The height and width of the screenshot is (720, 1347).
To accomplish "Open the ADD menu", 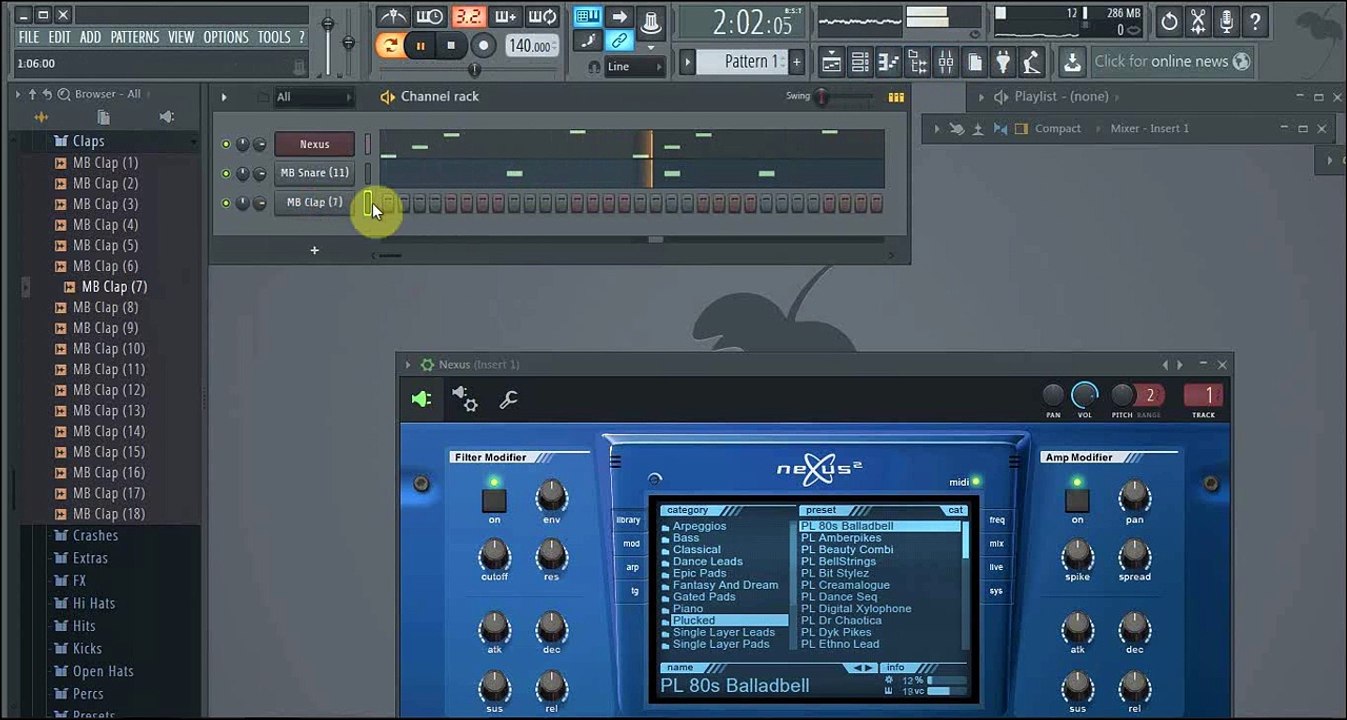I will [x=90, y=37].
